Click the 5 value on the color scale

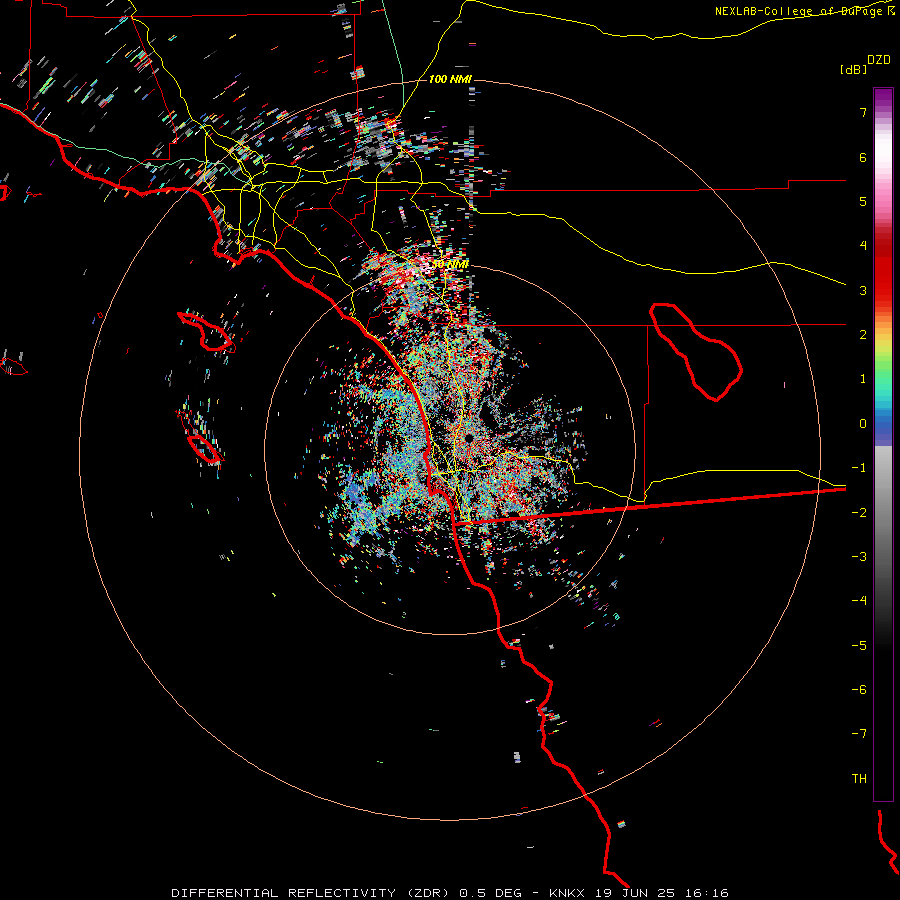pos(863,201)
